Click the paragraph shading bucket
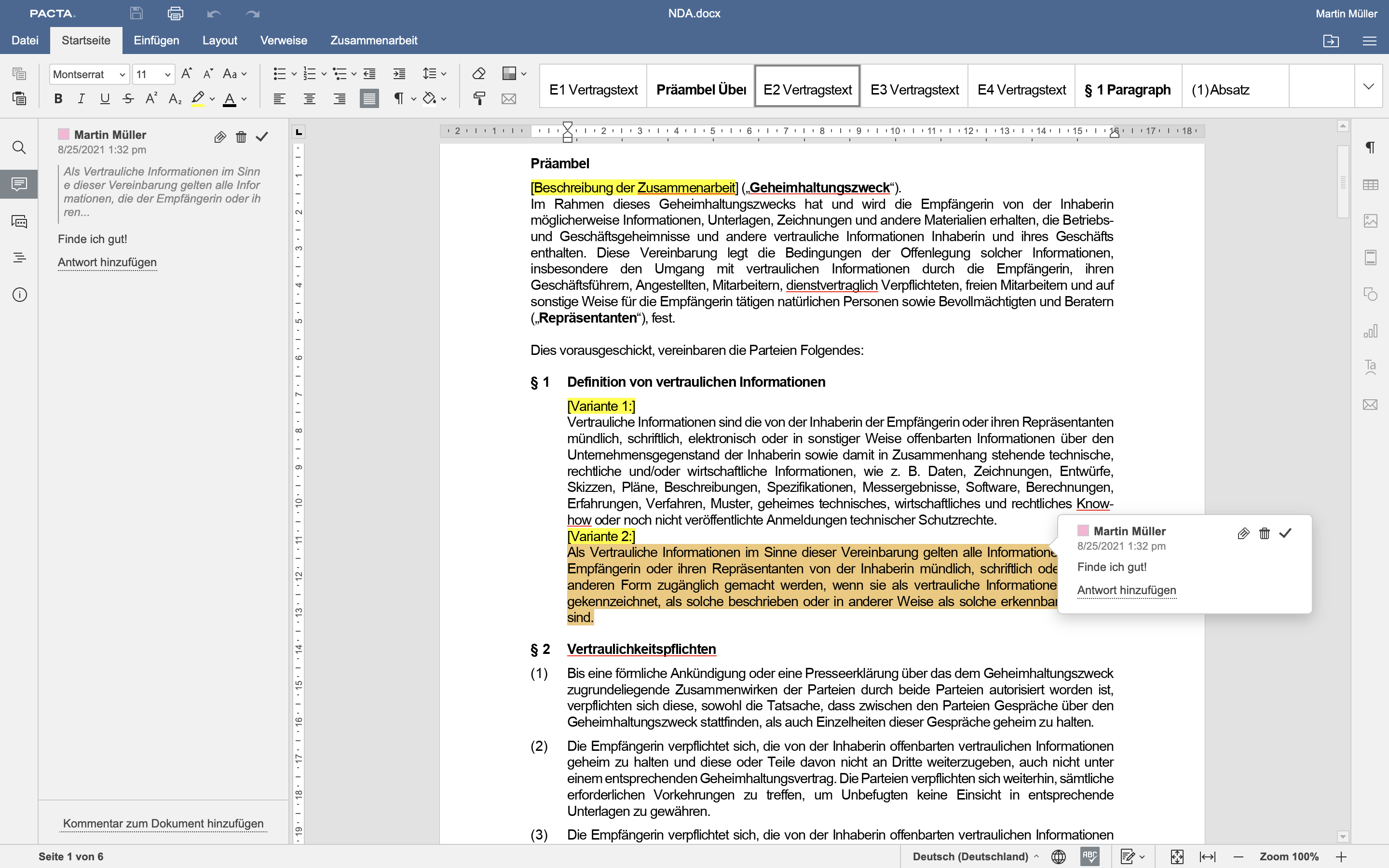The image size is (1389, 868). tap(429, 99)
